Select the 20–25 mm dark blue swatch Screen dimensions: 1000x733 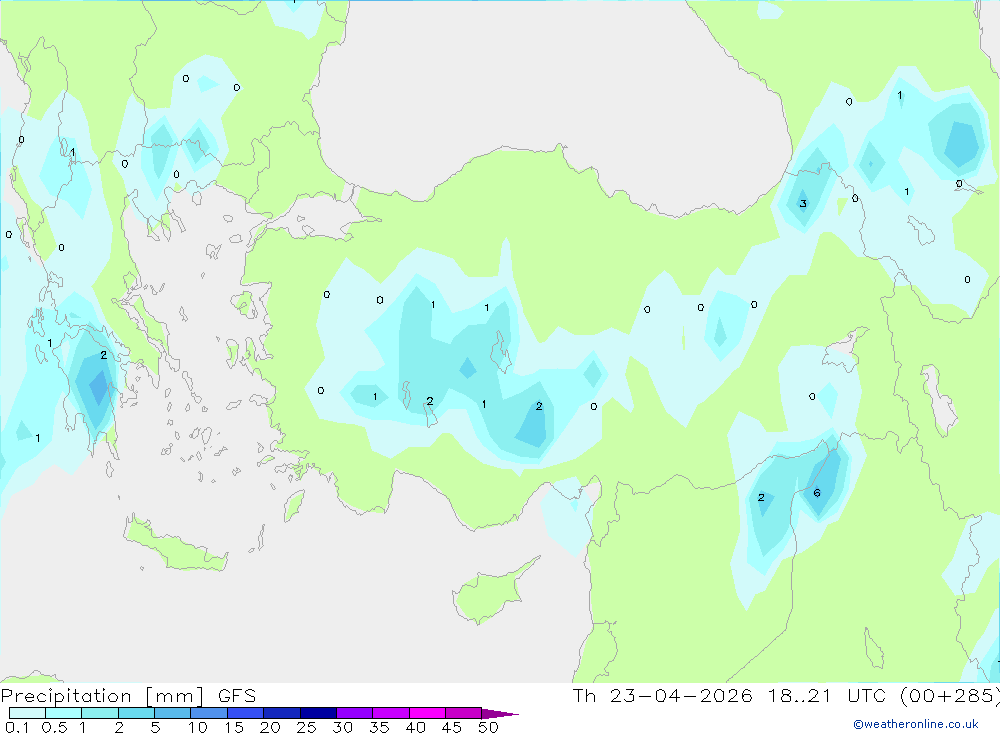[x=282, y=713]
